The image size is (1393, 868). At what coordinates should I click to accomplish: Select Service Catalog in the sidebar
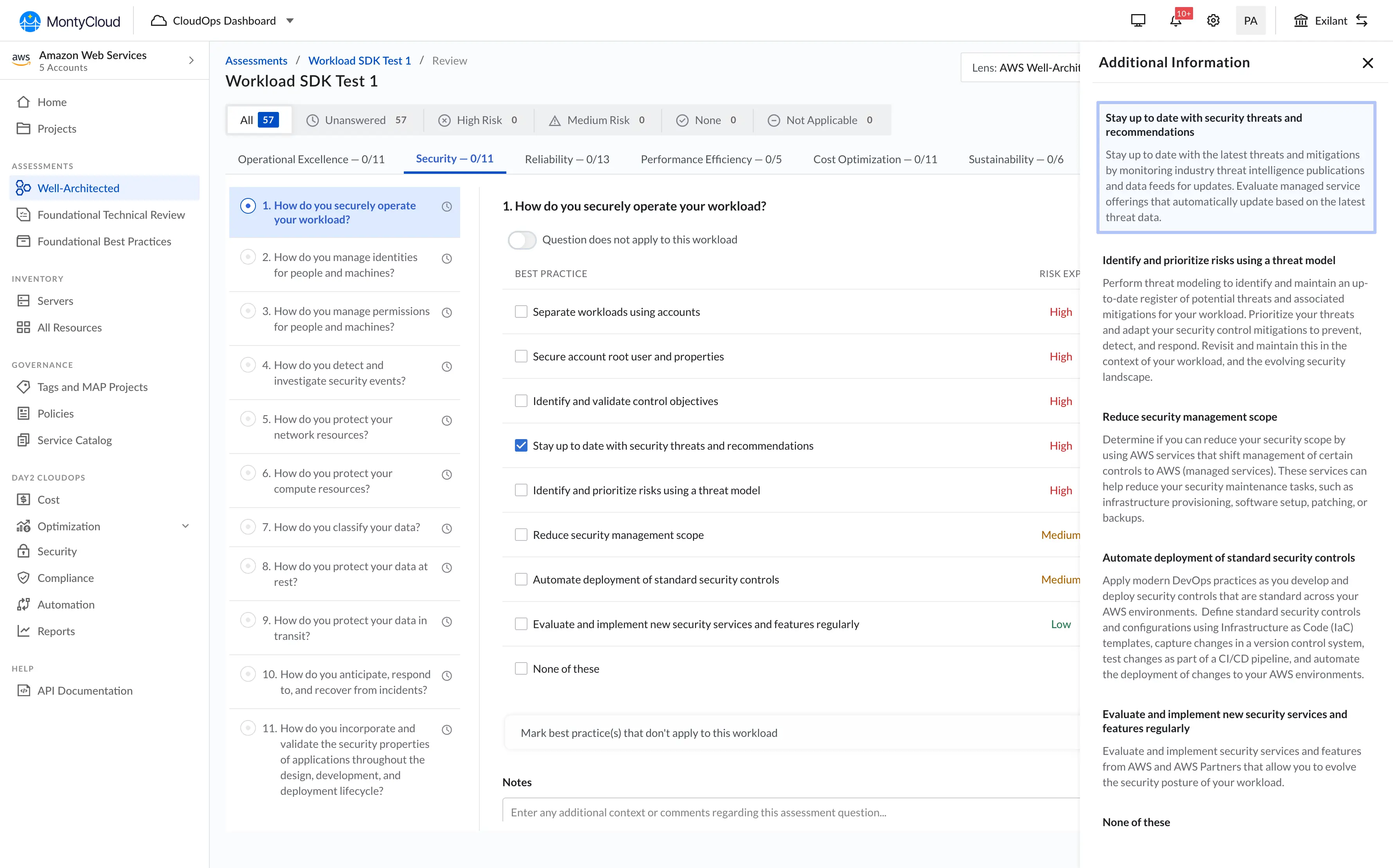click(x=75, y=440)
